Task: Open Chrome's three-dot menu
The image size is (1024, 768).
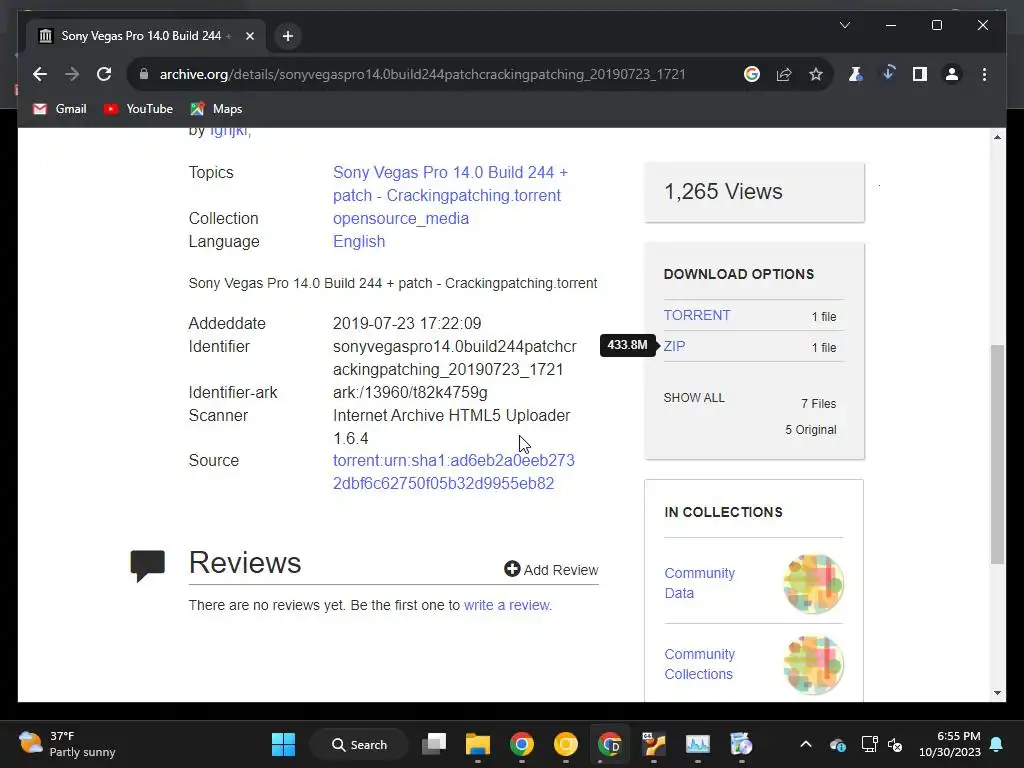Action: pos(984,74)
